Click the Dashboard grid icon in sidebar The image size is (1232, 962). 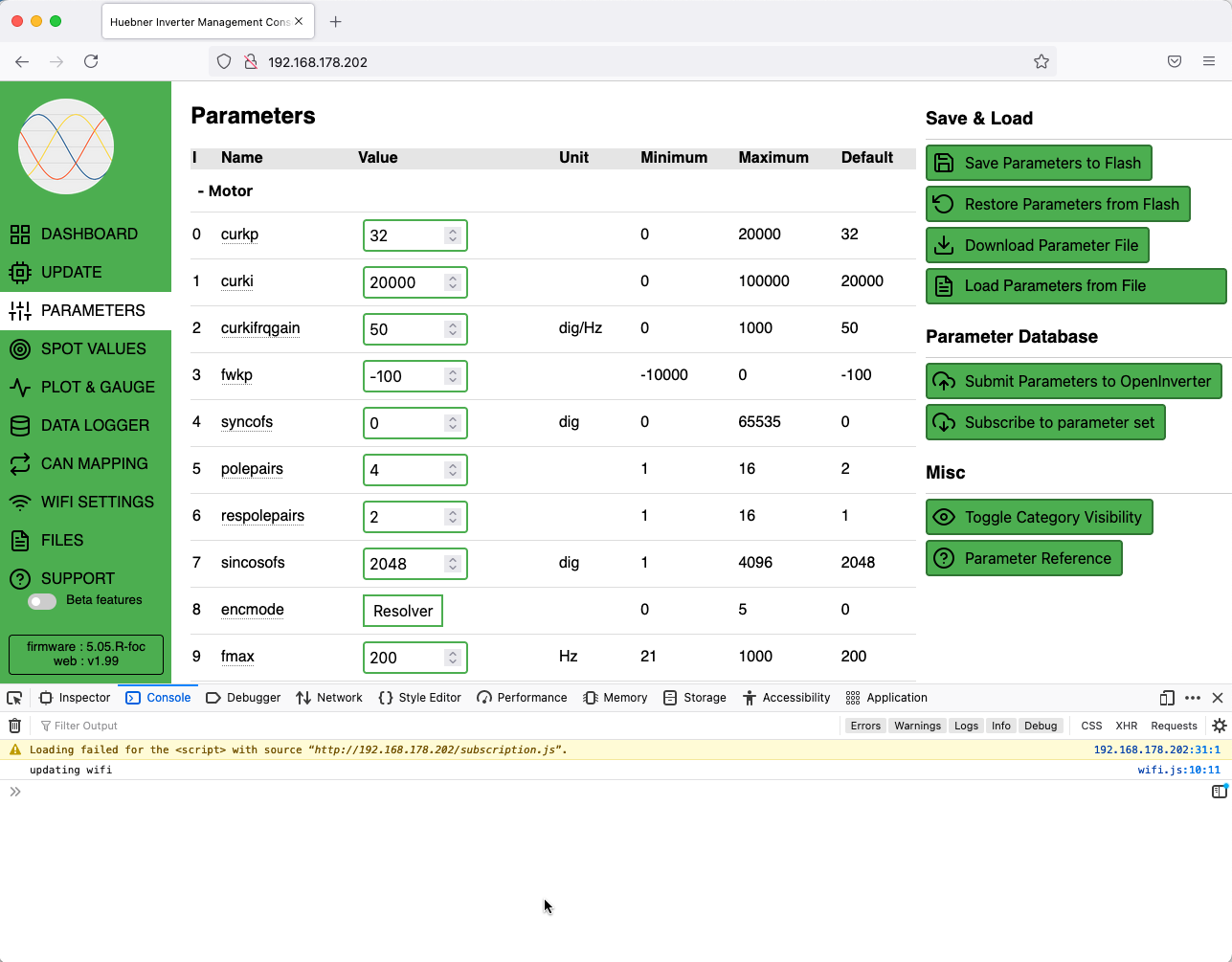(20, 235)
